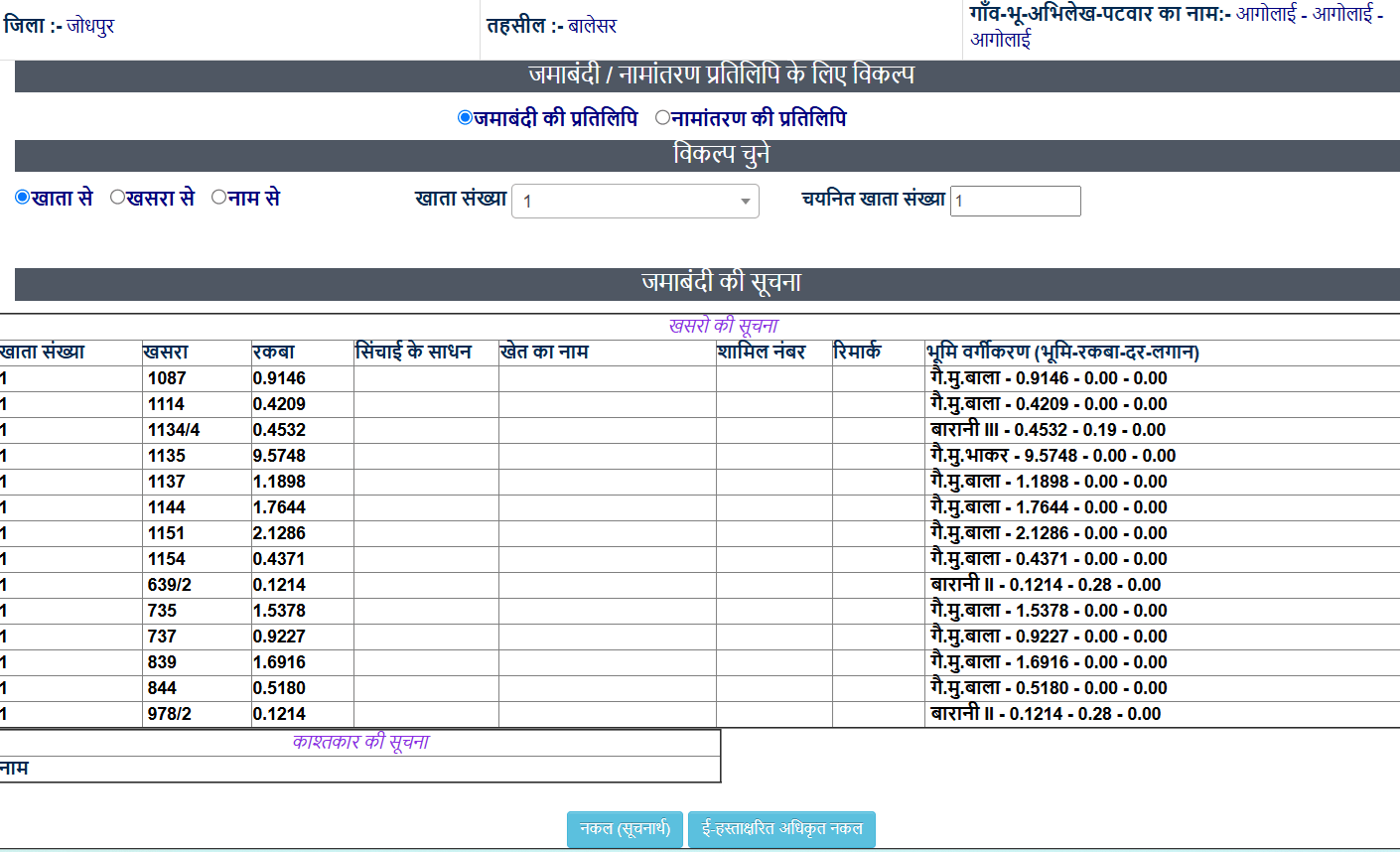Select नामांतरण की प्रतिलिपि radio option

coord(662,117)
